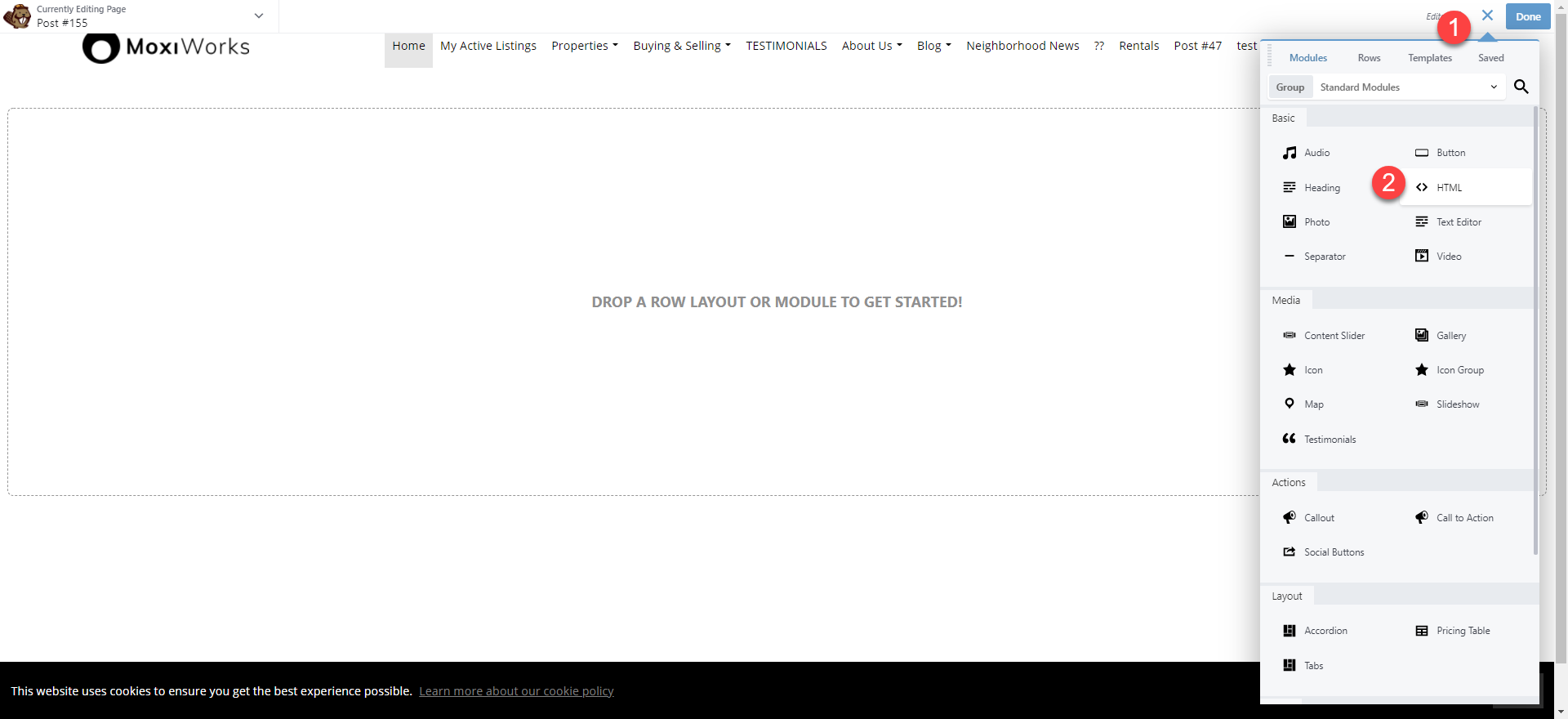The width and height of the screenshot is (1568, 719).
Task: Open the Currently Editing Page chevron menu
Action: (x=259, y=16)
